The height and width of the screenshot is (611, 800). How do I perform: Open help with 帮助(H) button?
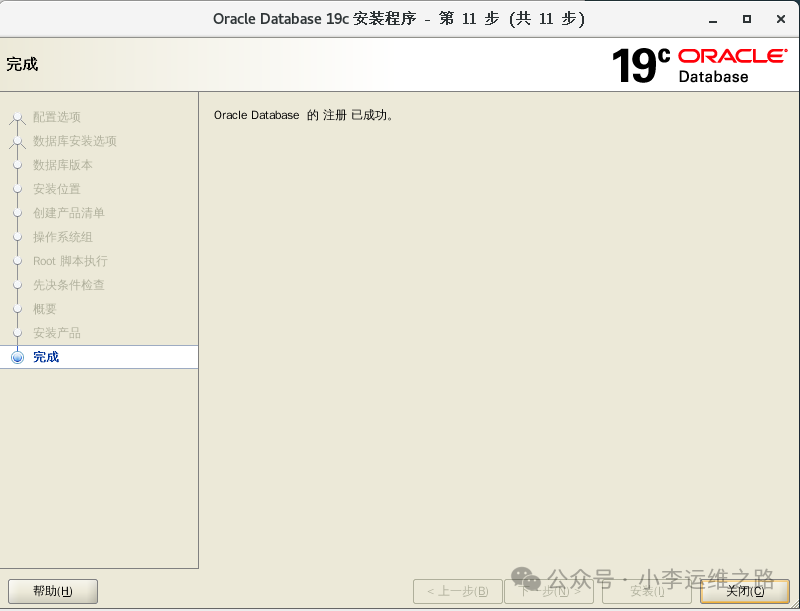coord(53,591)
